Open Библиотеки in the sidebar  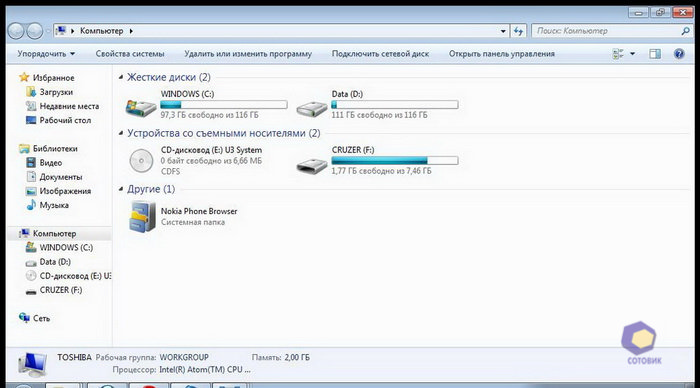click(55, 149)
